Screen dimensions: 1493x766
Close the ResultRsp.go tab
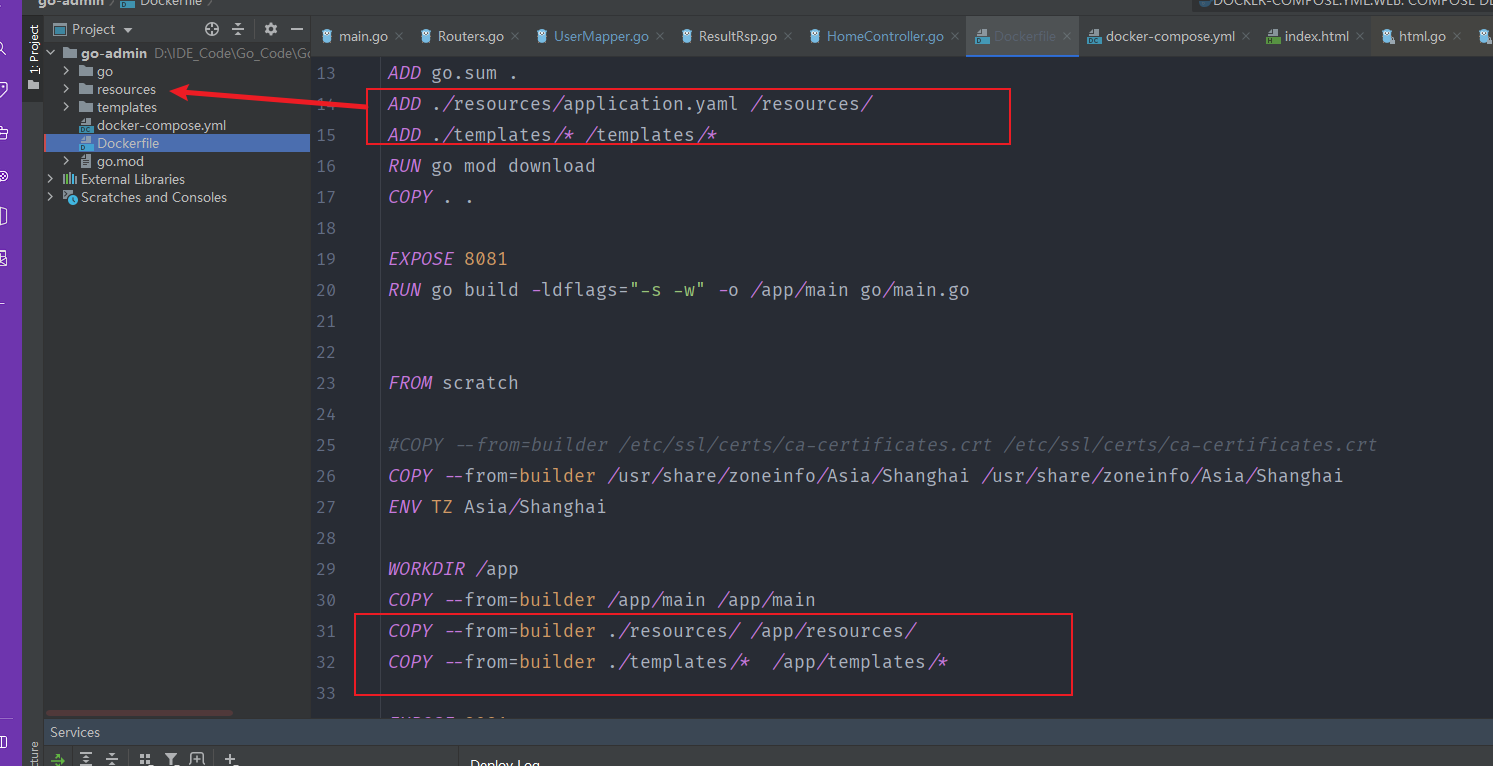[790, 37]
